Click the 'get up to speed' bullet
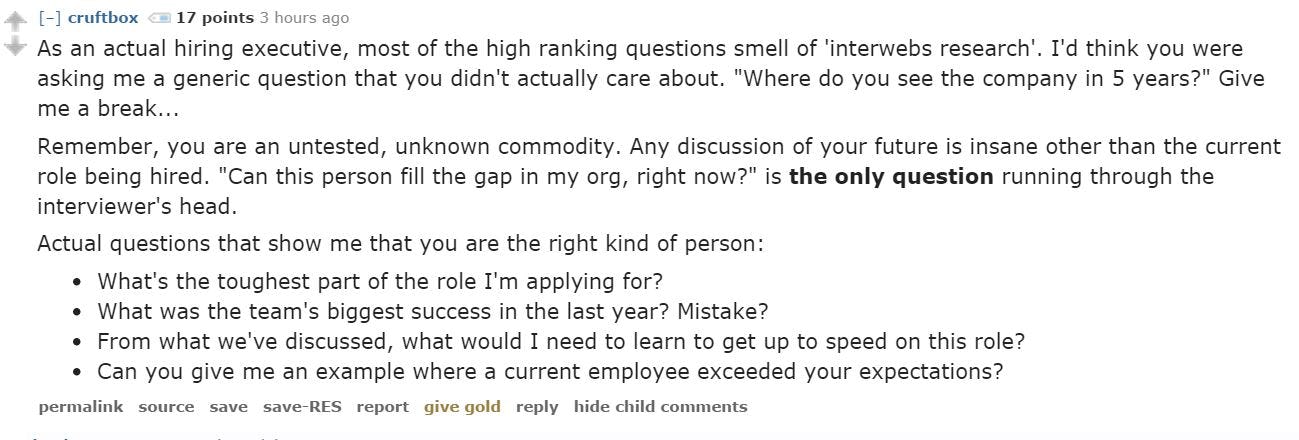This screenshot has width=1299, height=440. point(560,341)
